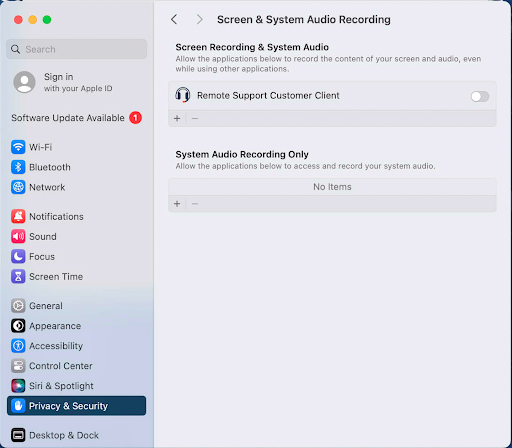Click System Audio Recording Only heading
The height and width of the screenshot is (448, 512).
tap(242, 154)
